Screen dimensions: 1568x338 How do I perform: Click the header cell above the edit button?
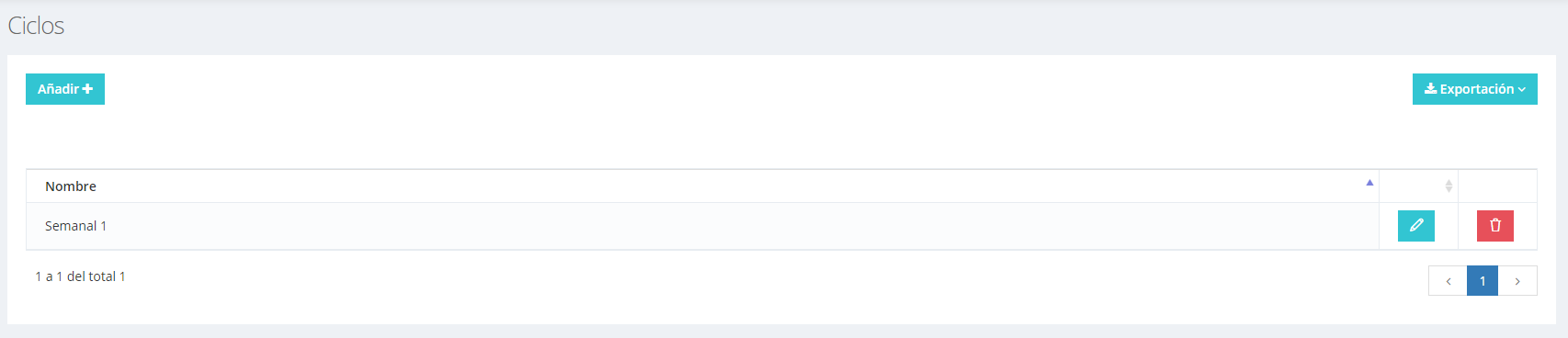point(1418,186)
